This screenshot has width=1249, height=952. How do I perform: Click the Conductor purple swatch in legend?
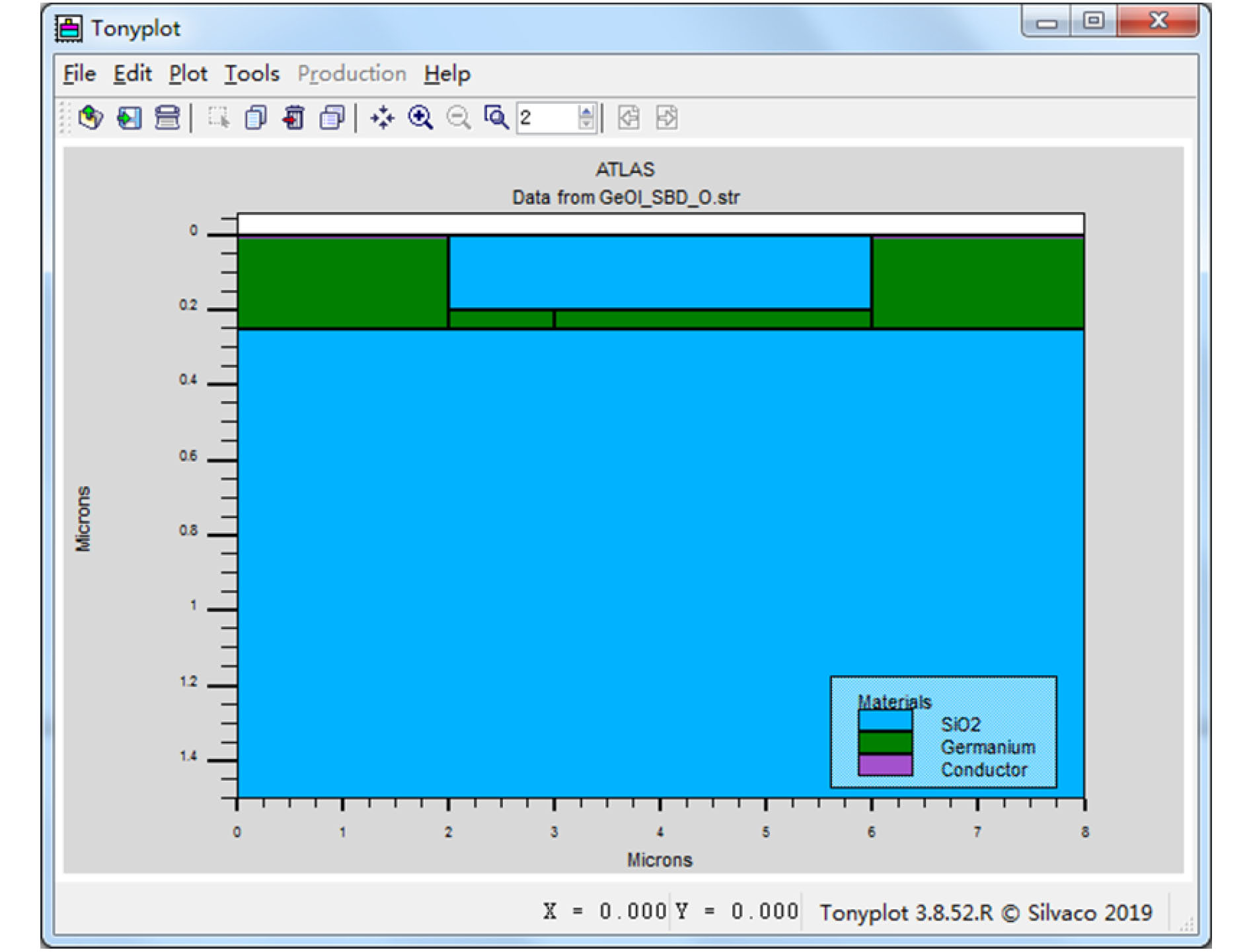tap(885, 765)
